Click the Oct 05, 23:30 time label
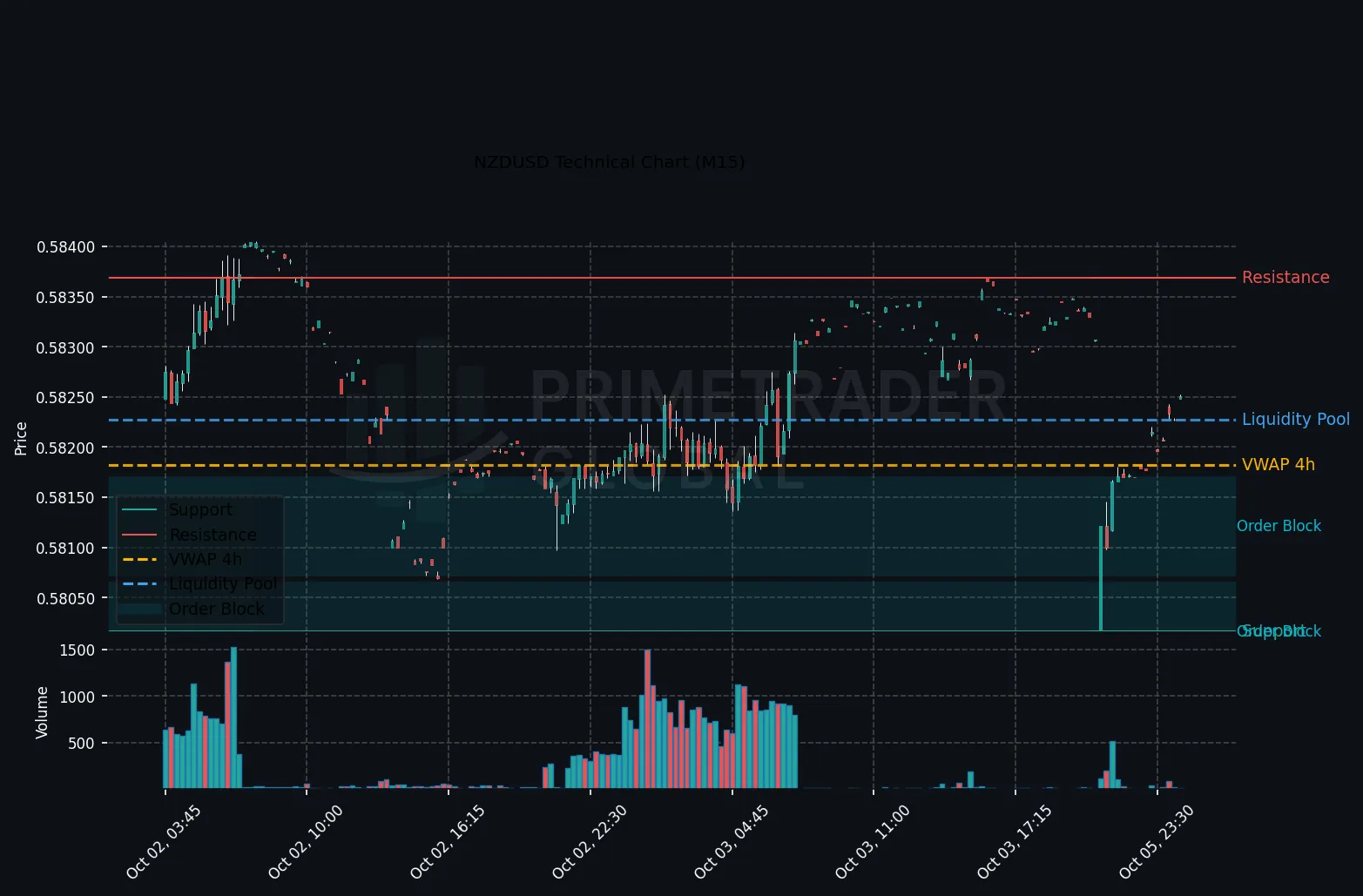The height and width of the screenshot is (896, 1363). [x=1157, y=842]
